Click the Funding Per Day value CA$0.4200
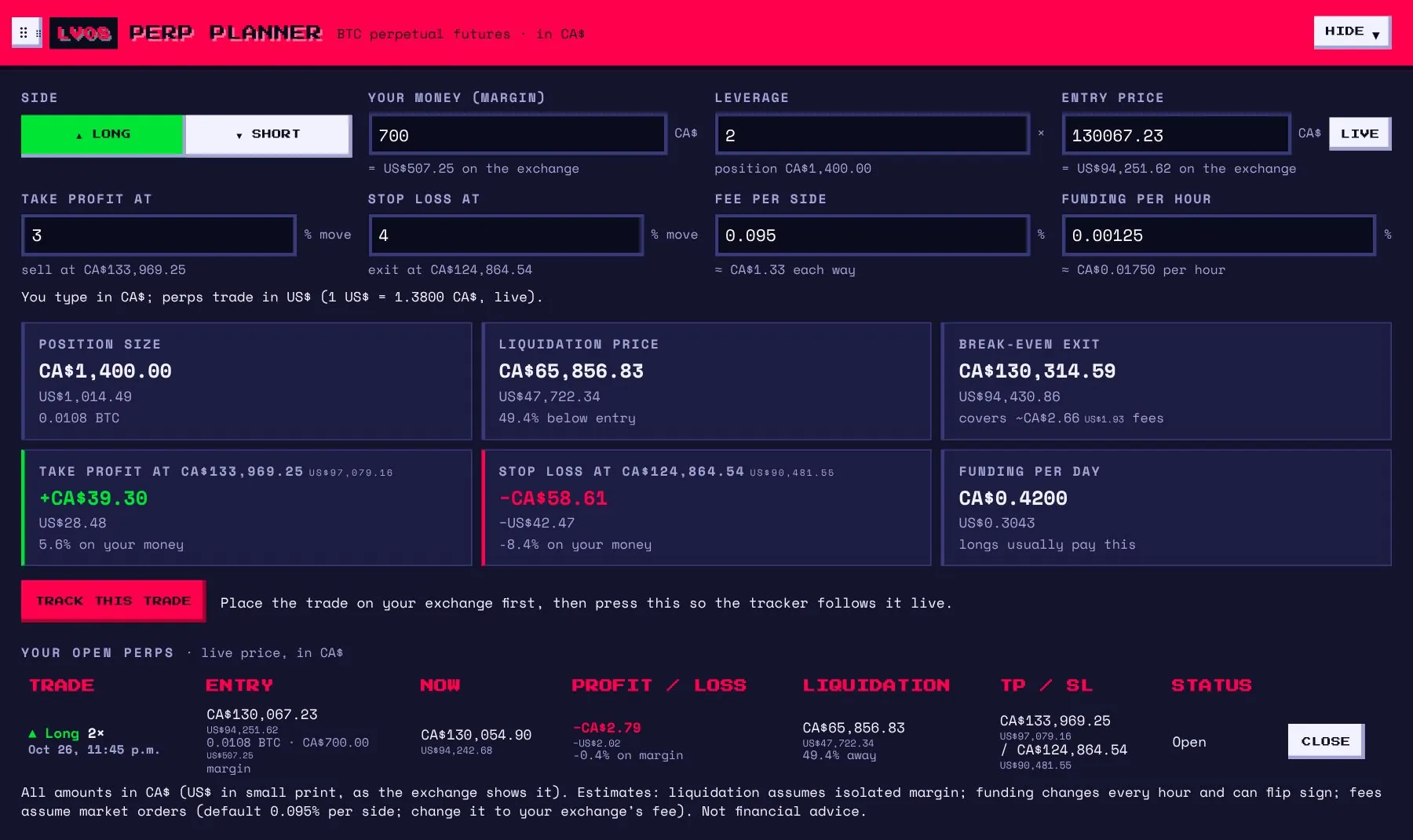This screenshot has width=1413, height=840. (1013, 498)
